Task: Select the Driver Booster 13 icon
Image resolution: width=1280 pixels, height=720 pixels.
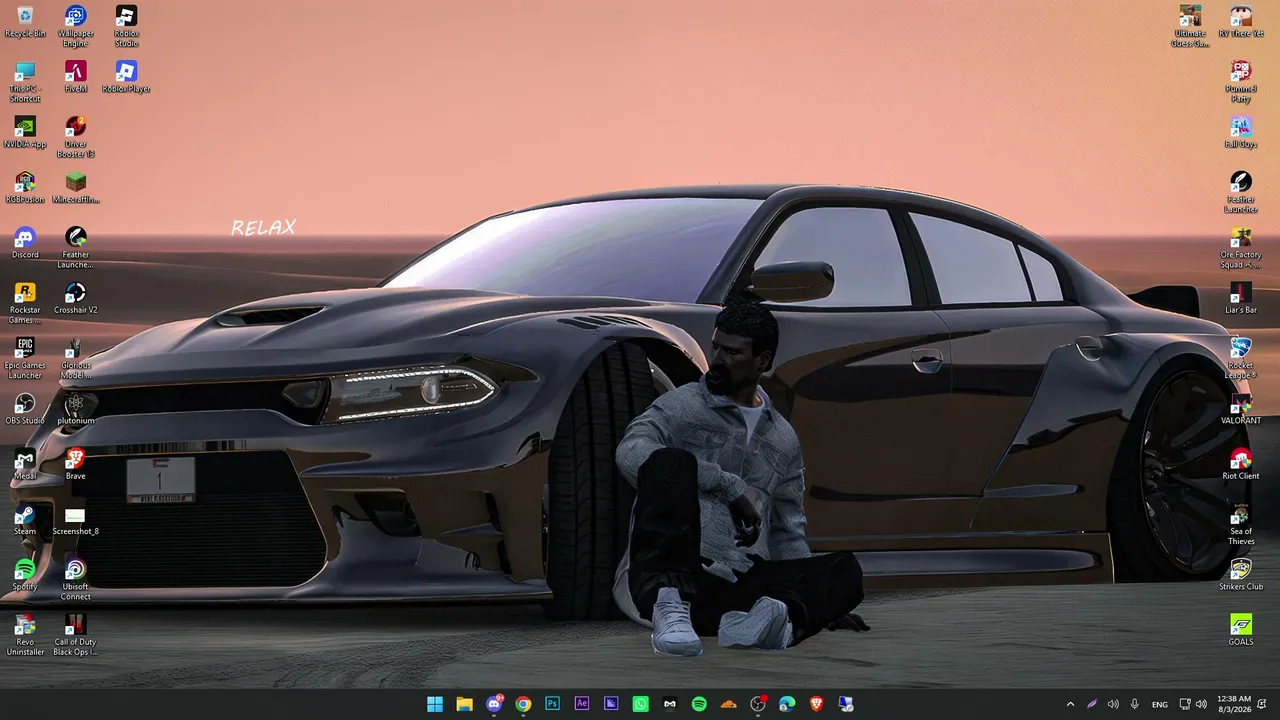Action: pos(76,137)
